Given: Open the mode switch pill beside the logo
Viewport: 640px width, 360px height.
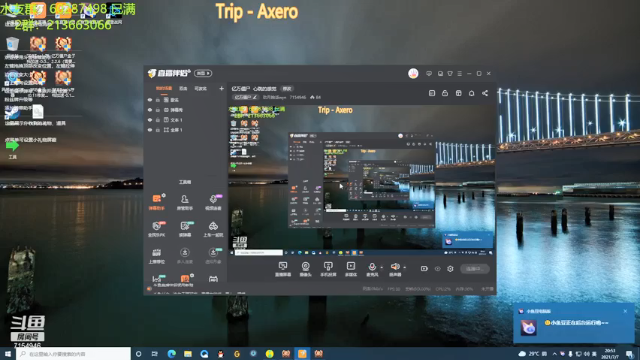Looking at the screenshot, I should tap(203, 73).
